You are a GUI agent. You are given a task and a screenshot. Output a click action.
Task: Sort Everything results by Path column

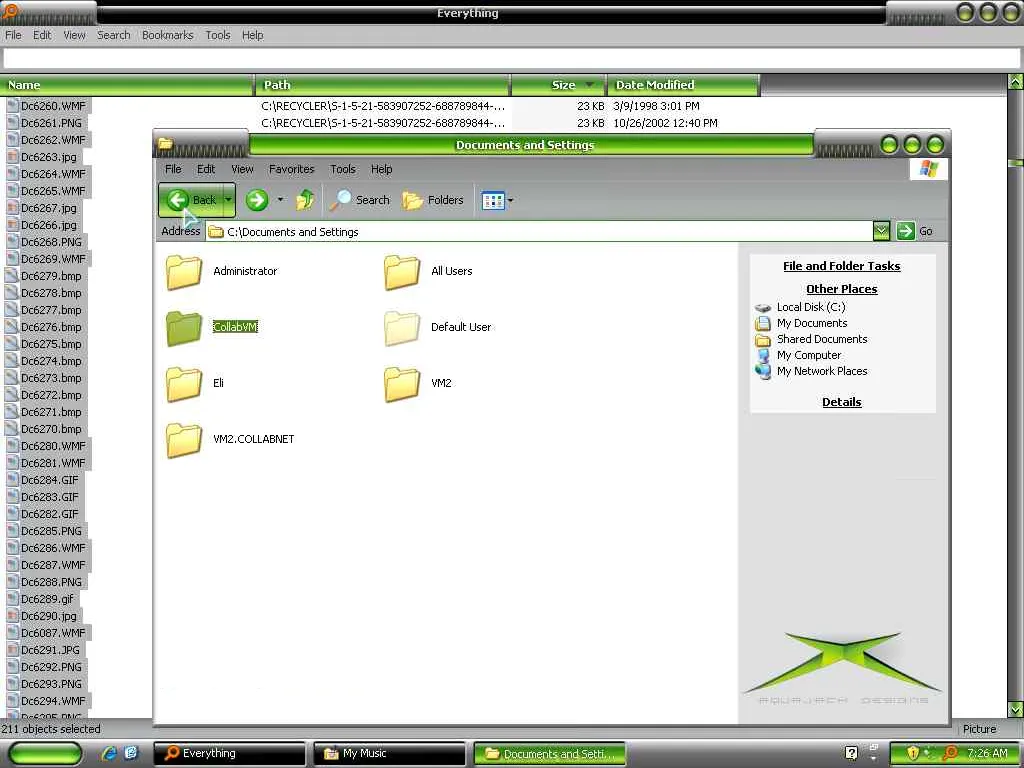(383, 85)
